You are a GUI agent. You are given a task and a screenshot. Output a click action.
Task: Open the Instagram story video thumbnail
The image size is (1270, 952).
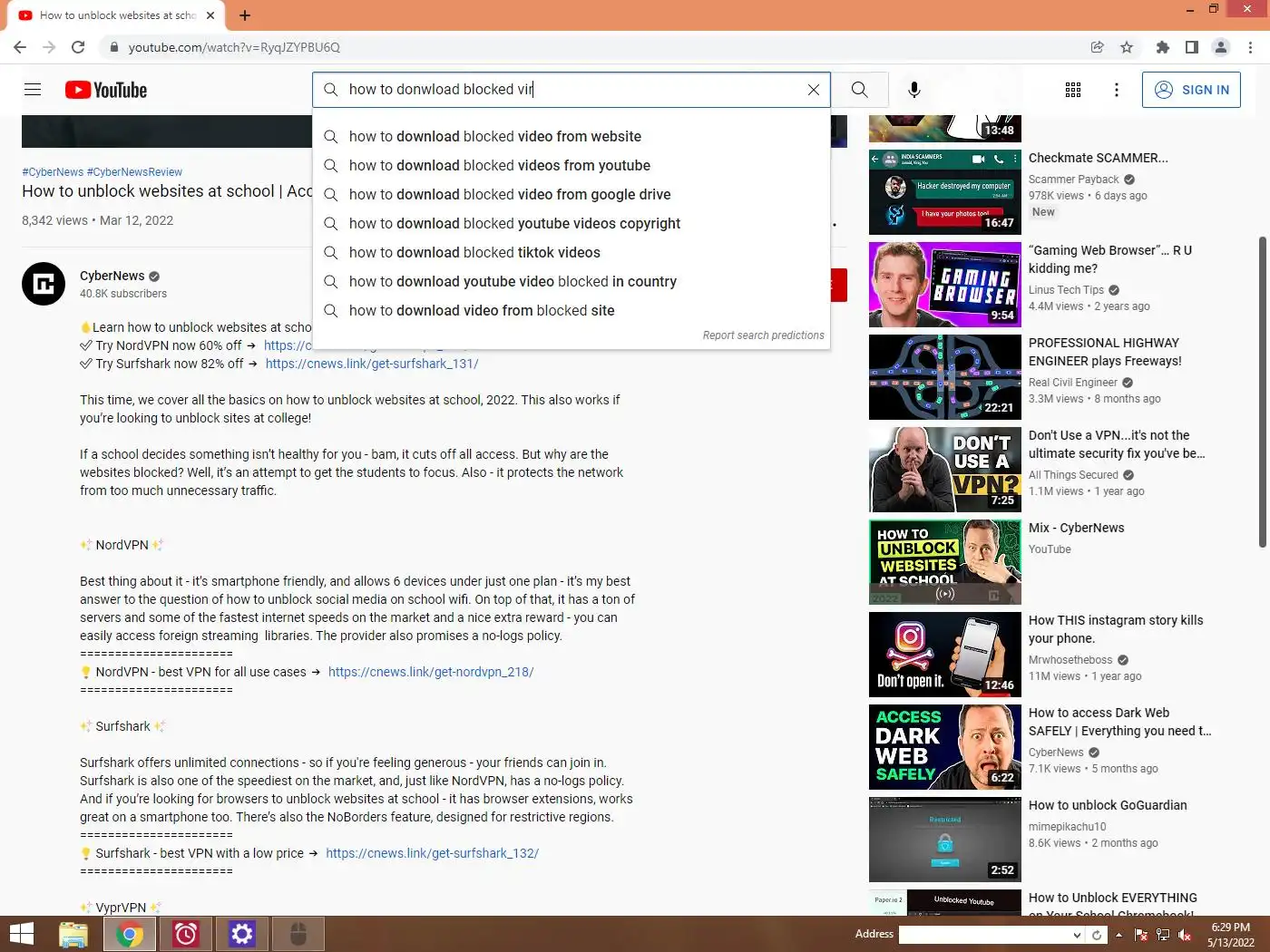pyautogui.click(x=945, y=655)
